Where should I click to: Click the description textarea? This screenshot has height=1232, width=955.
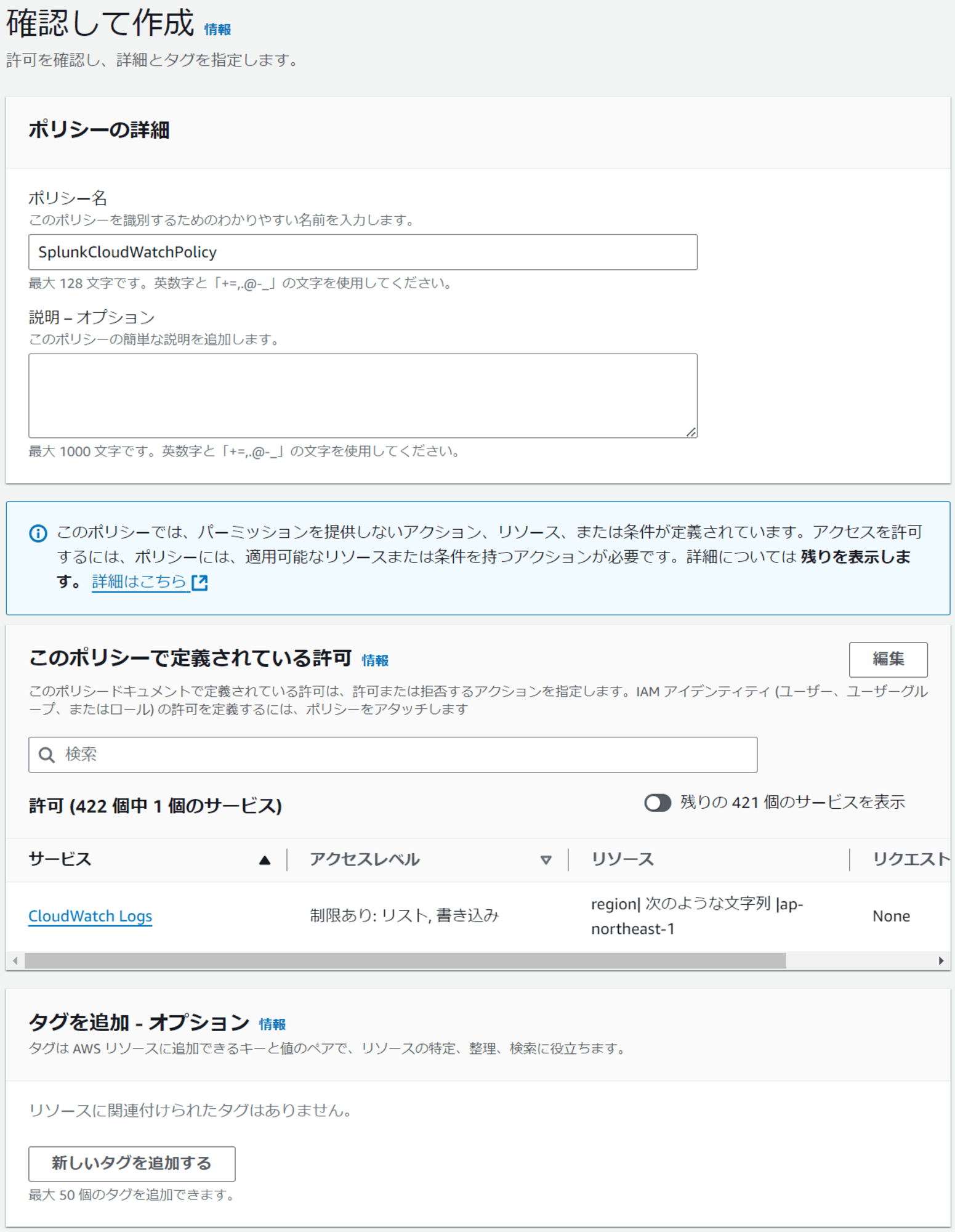point(363,395)
